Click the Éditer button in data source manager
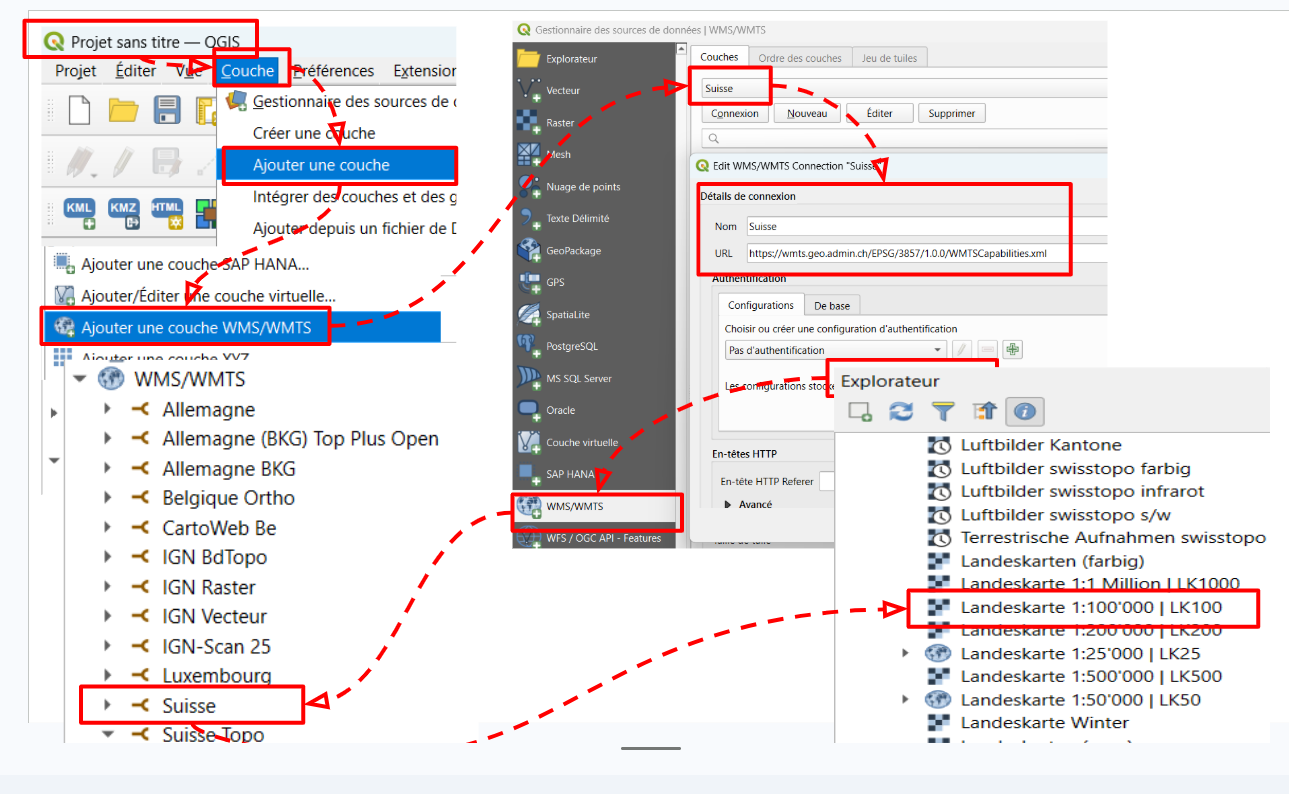Image resolution: width=1289 pixels, height=794 pixels. pyautogui.click(x=879, y=114)
